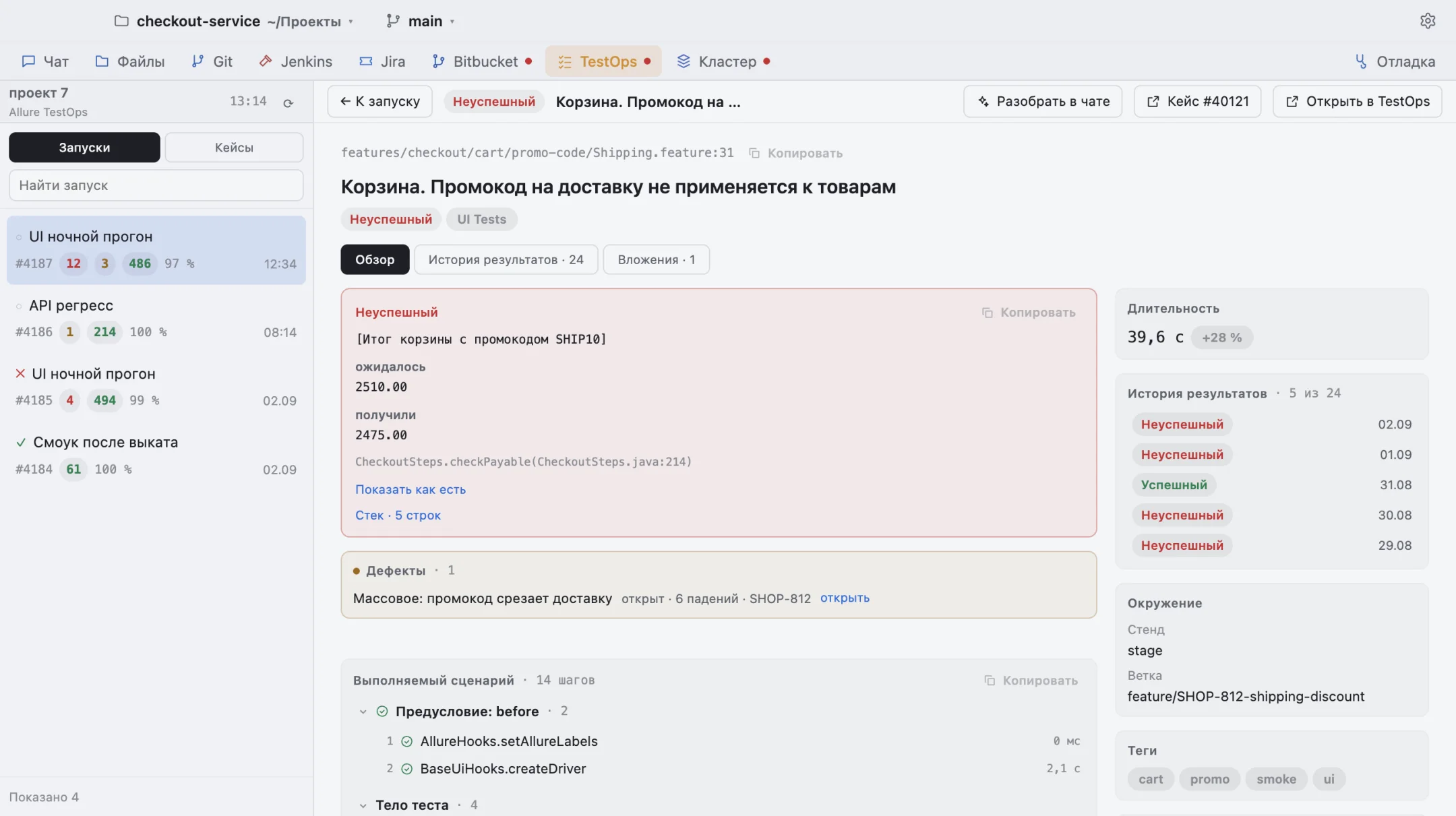
Task: Click step BaseUiHooks.createDriver
Action: [503, 769]
